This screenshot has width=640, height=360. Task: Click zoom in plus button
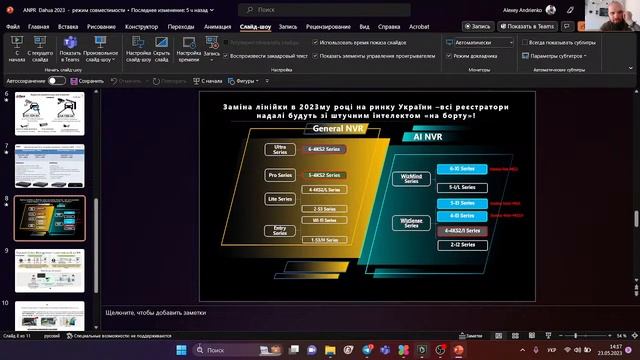(609, 336)
